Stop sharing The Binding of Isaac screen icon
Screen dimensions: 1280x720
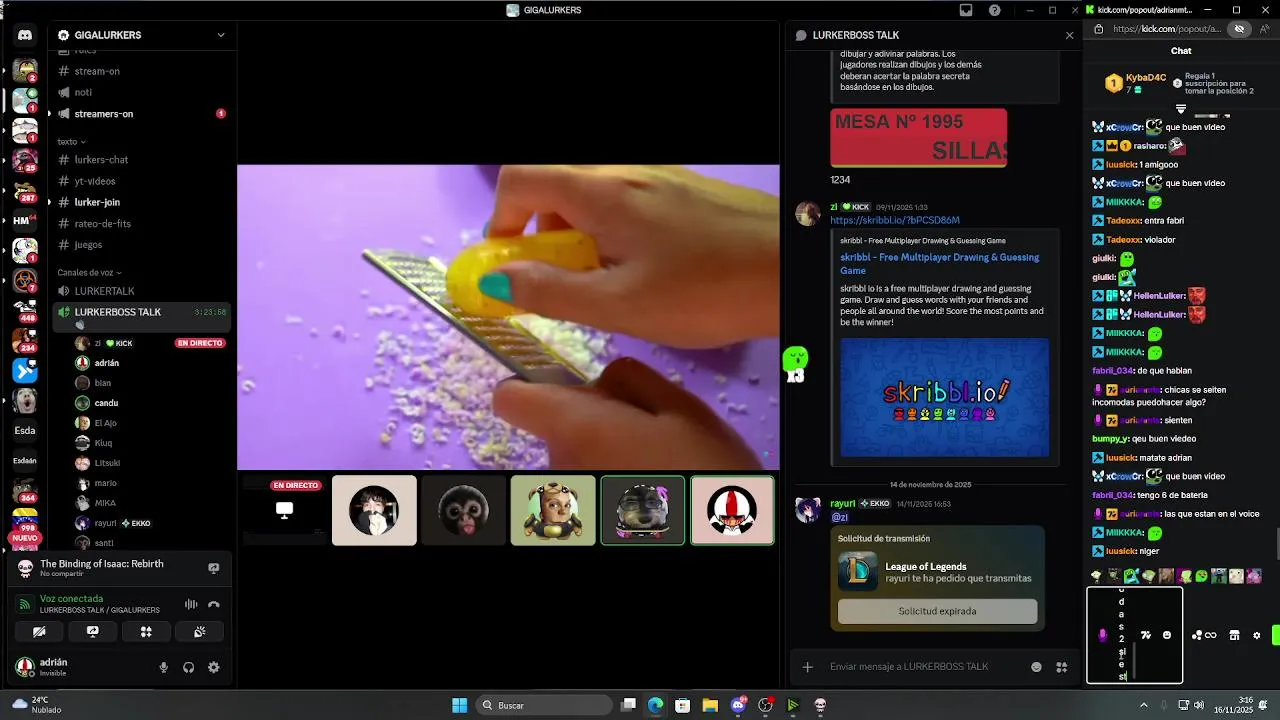pos(213,568)
